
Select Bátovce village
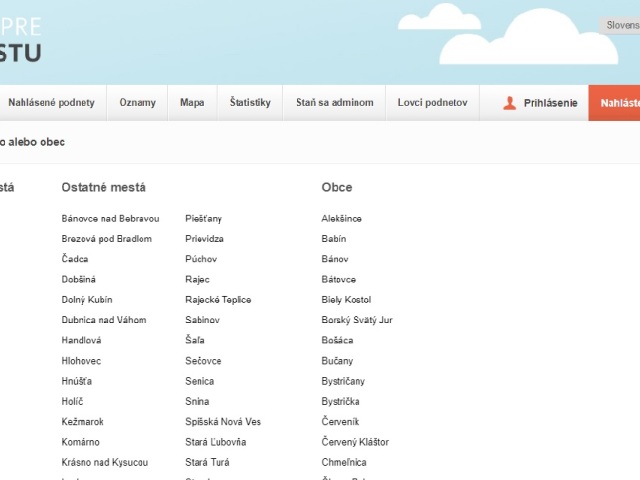339,280
